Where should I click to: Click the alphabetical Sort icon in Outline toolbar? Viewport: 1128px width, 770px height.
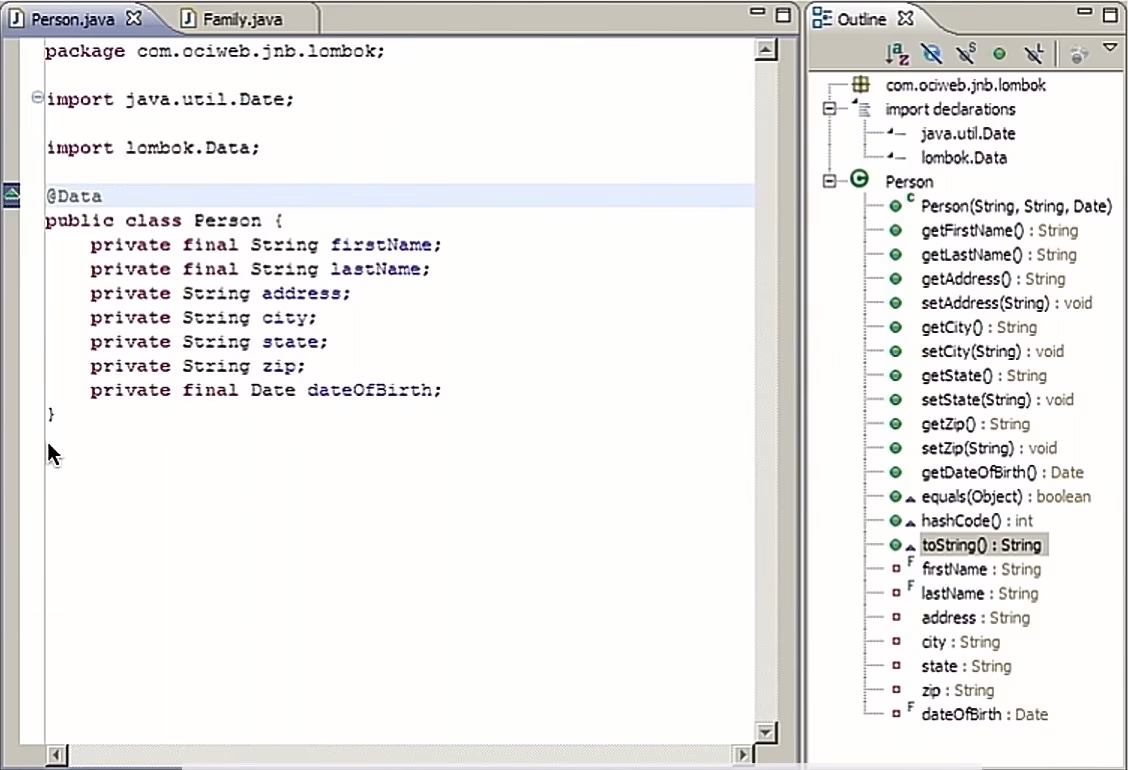click(897, 54)
